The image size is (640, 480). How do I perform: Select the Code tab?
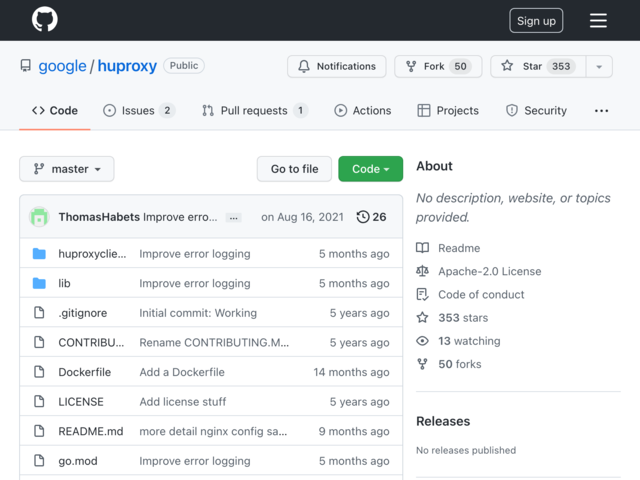pyautogui.click(x=55, y=111)
